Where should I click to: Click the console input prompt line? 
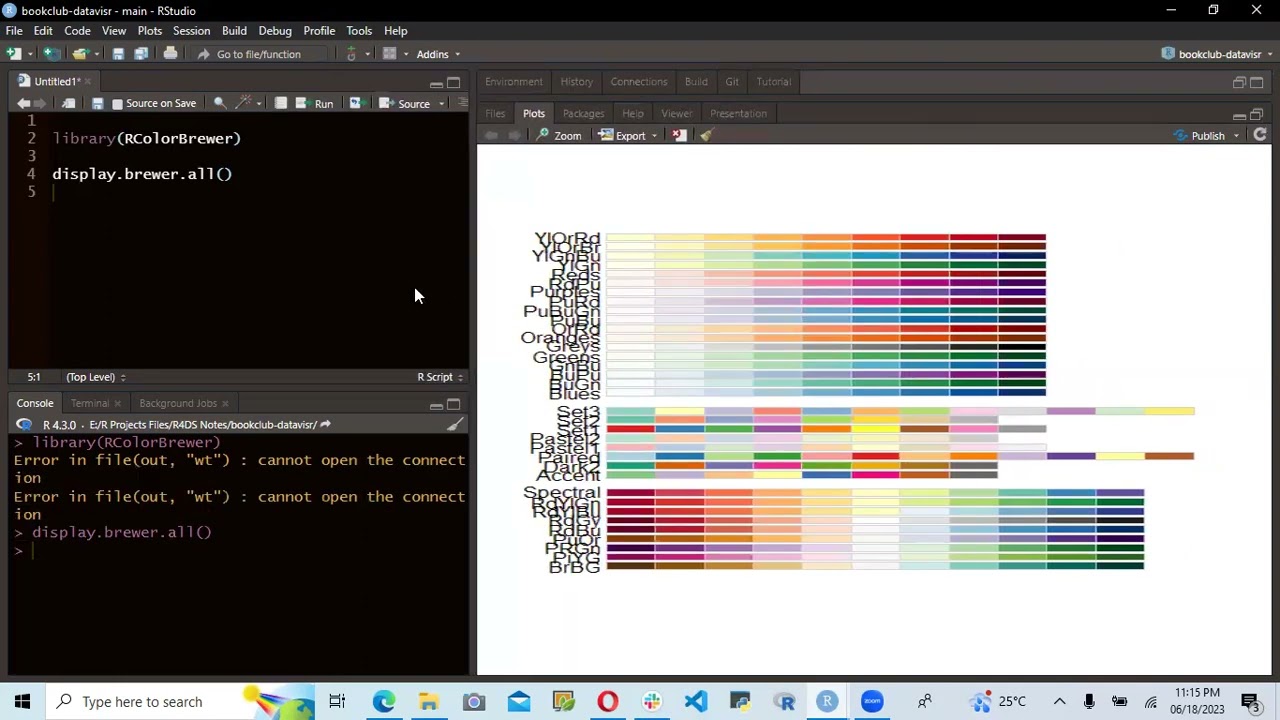tap(240, 551)
